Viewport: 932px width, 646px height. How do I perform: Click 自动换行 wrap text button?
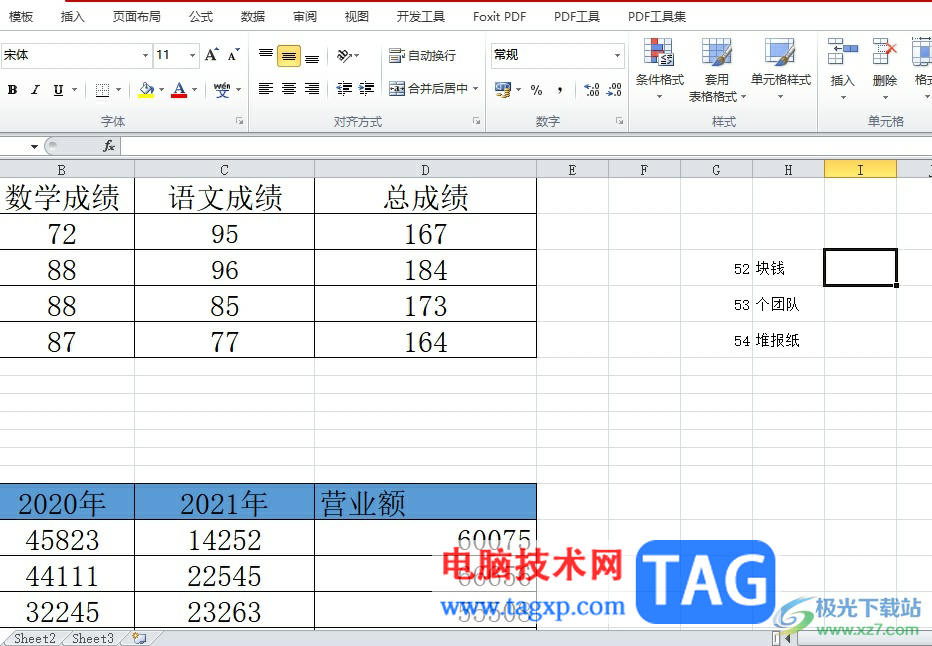click(x=423, y=56)
